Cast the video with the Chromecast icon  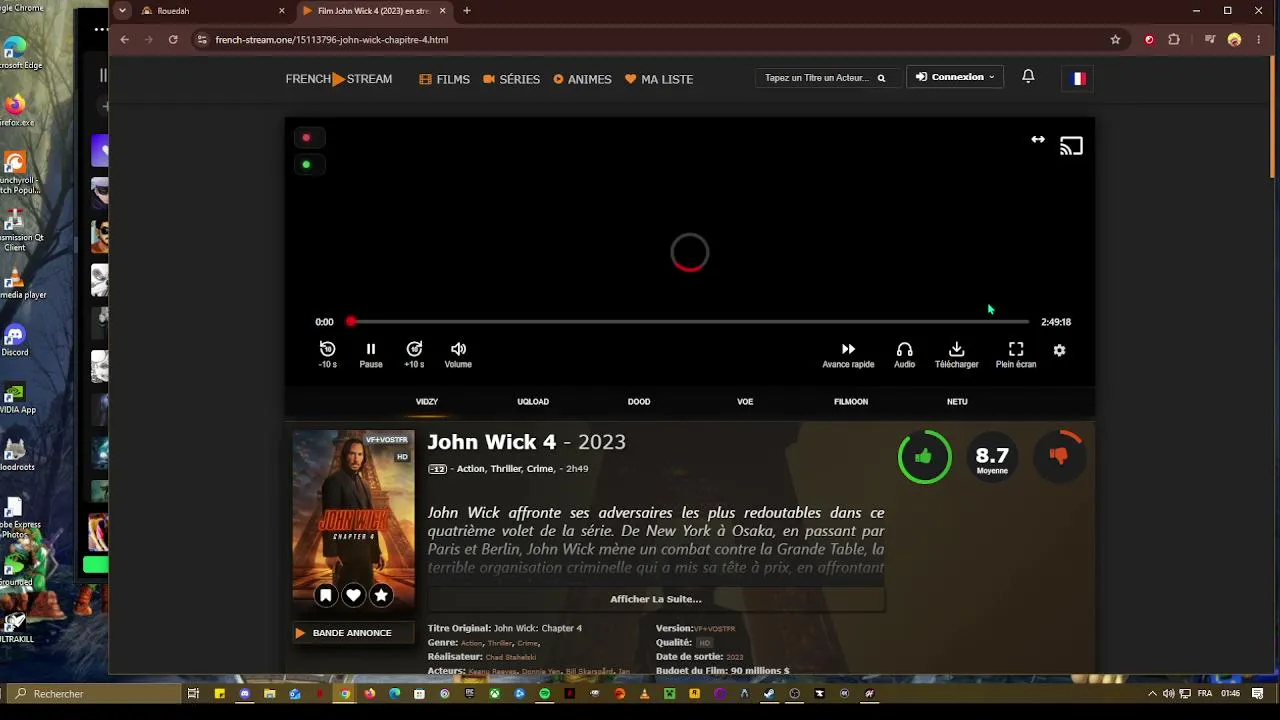coord(1071,147)
